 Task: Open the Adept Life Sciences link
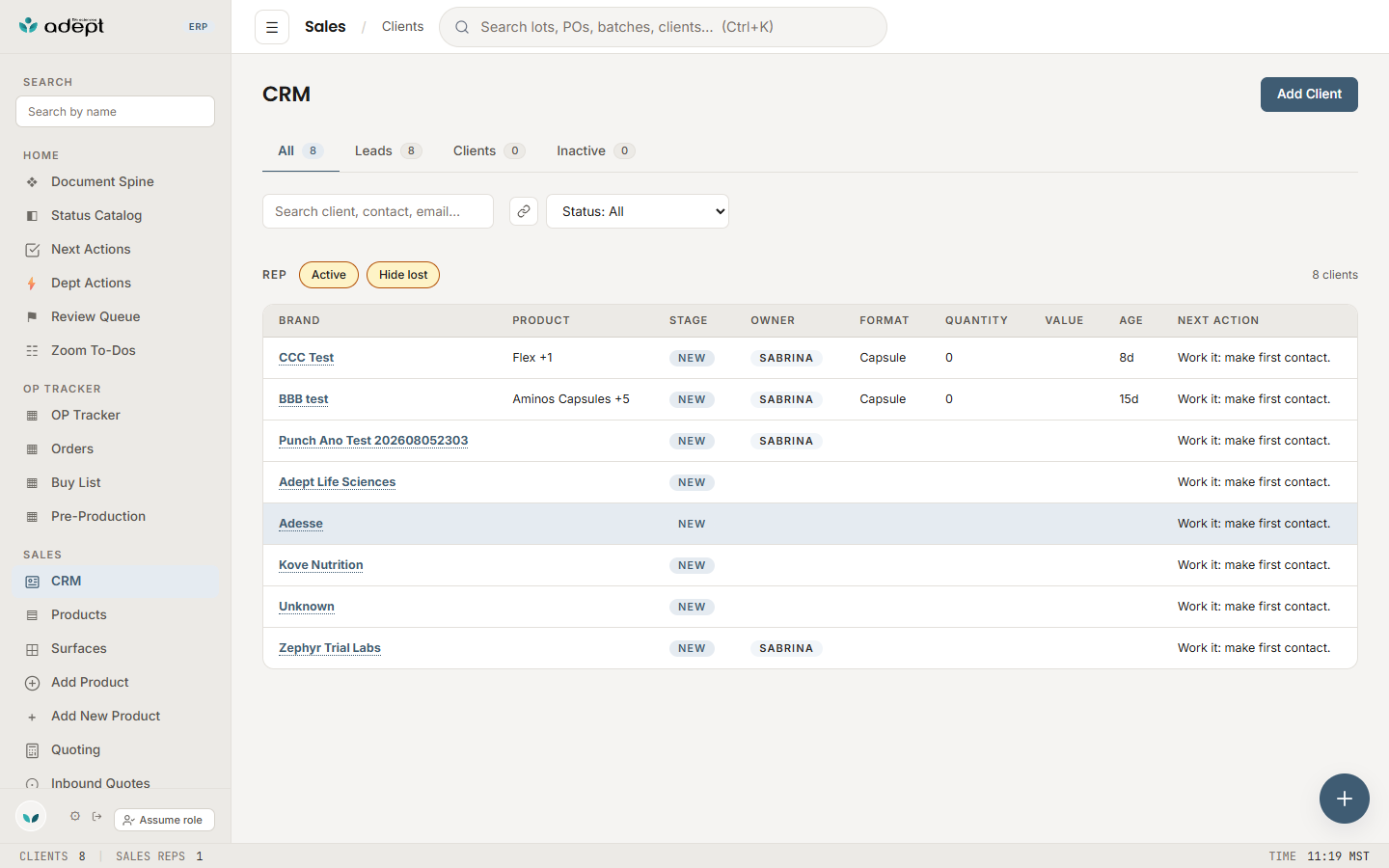coord(337,482)
